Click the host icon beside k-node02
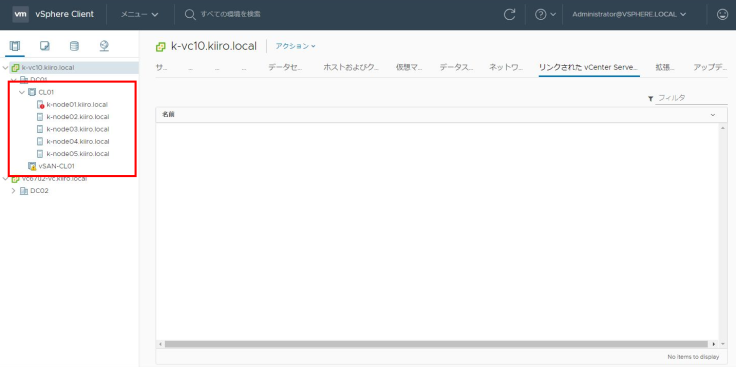The width and height of the screenshot is (736, 367). (x=40, y=117)
